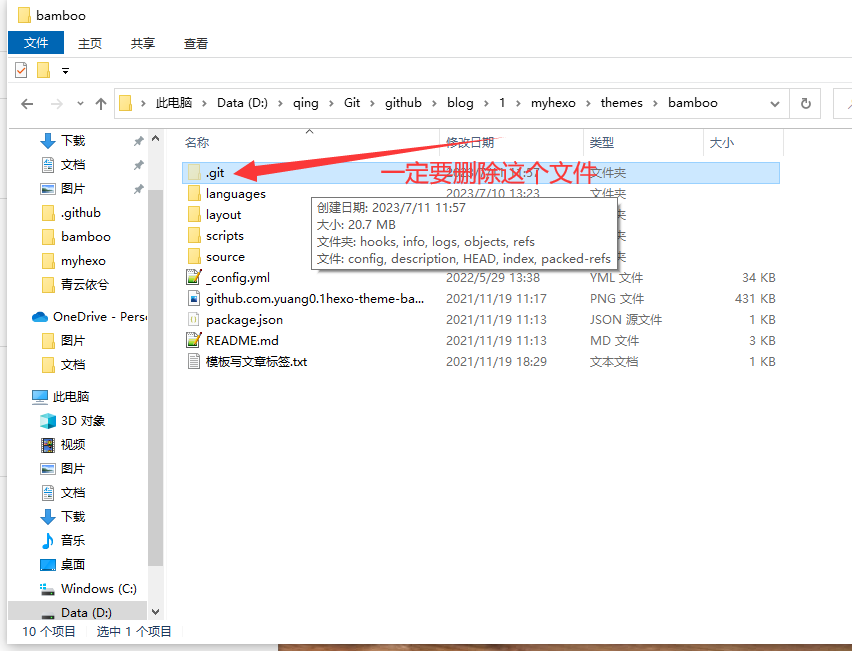Refresh the bamboo folder view
This screenshot has height=651, width=852.
806,103
